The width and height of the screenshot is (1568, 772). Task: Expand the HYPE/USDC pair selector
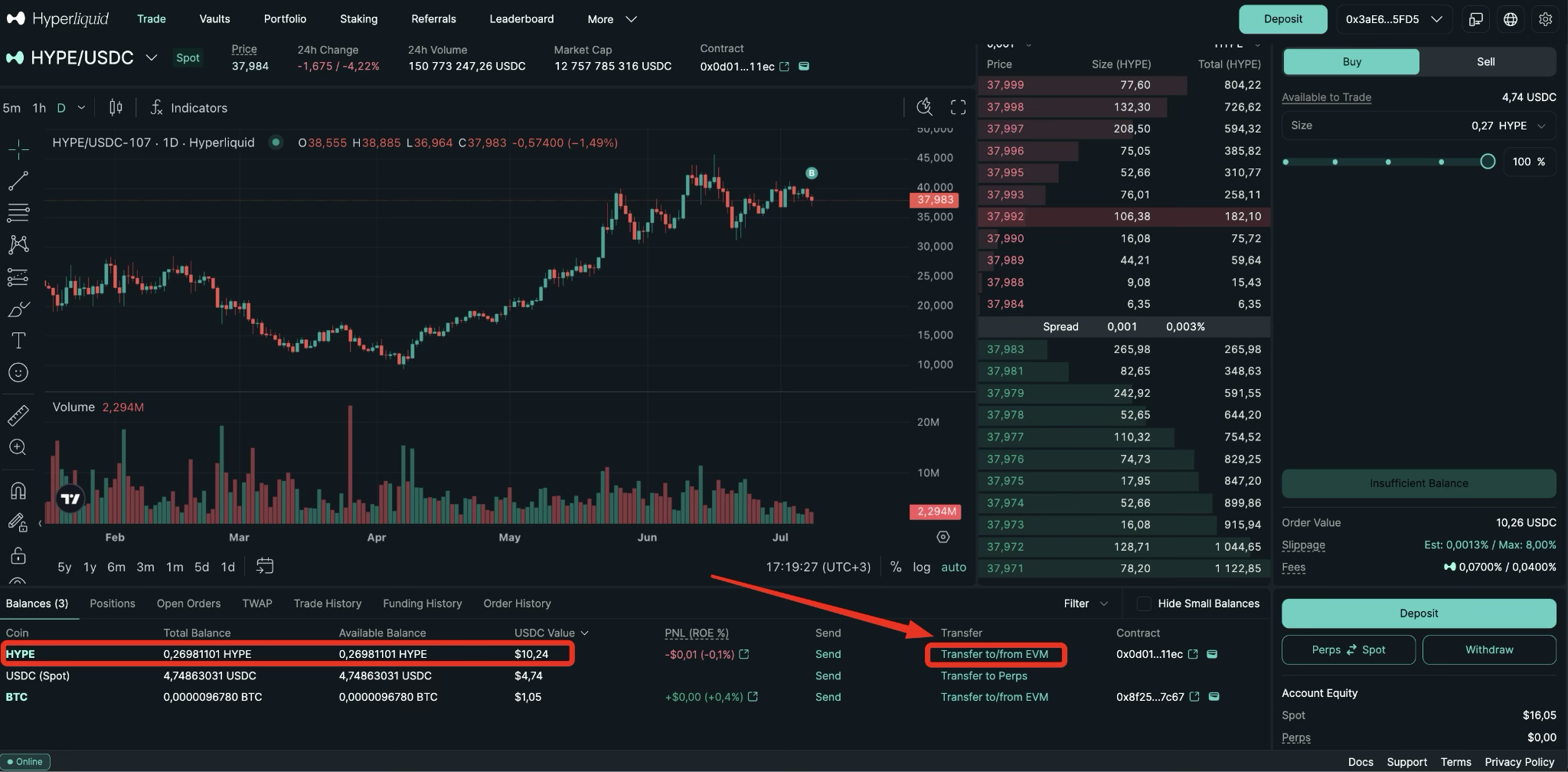tap(152, 58)
